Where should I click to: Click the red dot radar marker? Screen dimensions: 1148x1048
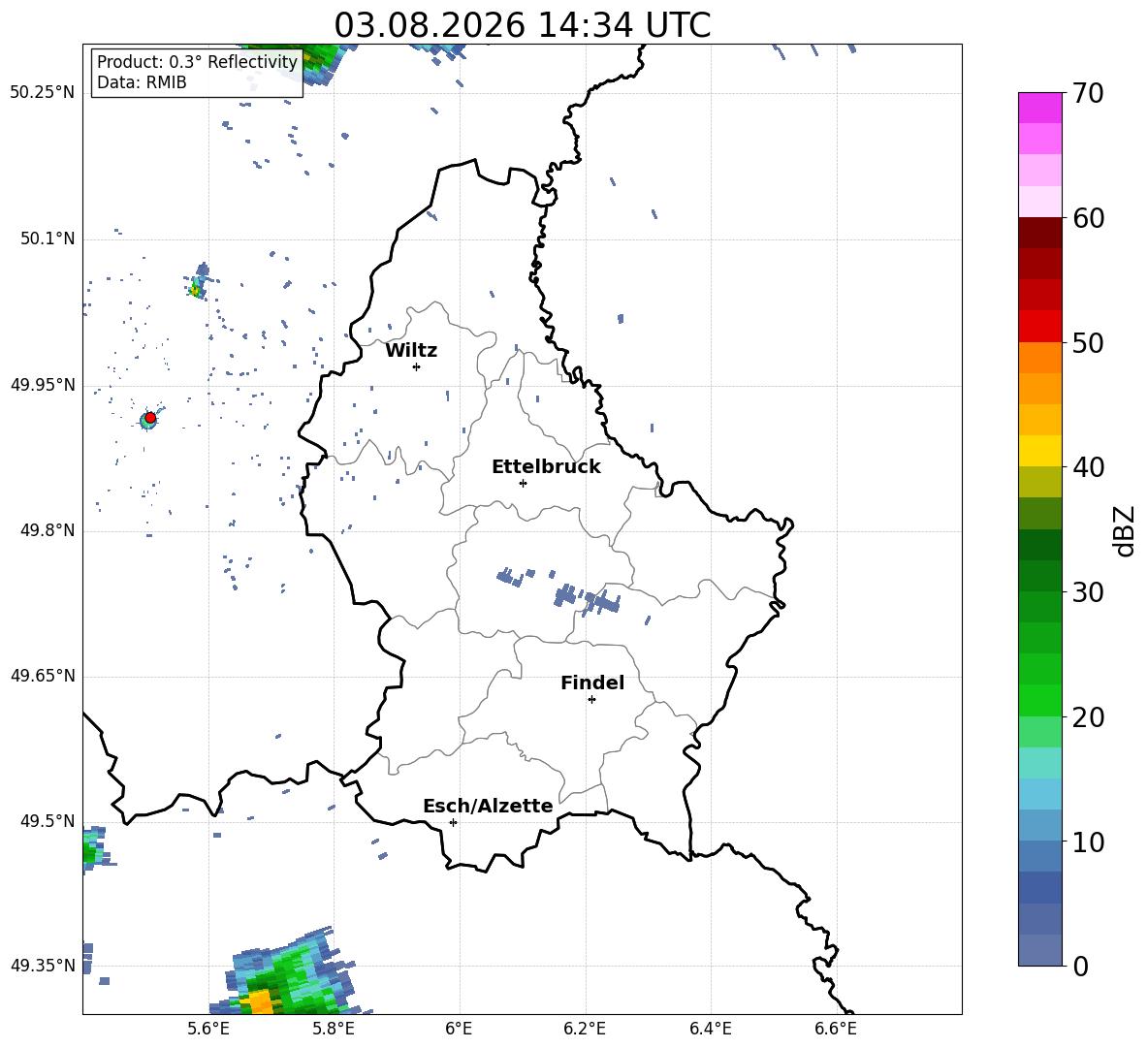[x=150, y=417]
